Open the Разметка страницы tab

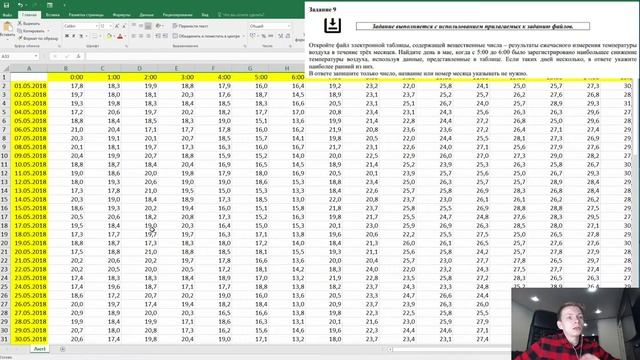[86, 15]
